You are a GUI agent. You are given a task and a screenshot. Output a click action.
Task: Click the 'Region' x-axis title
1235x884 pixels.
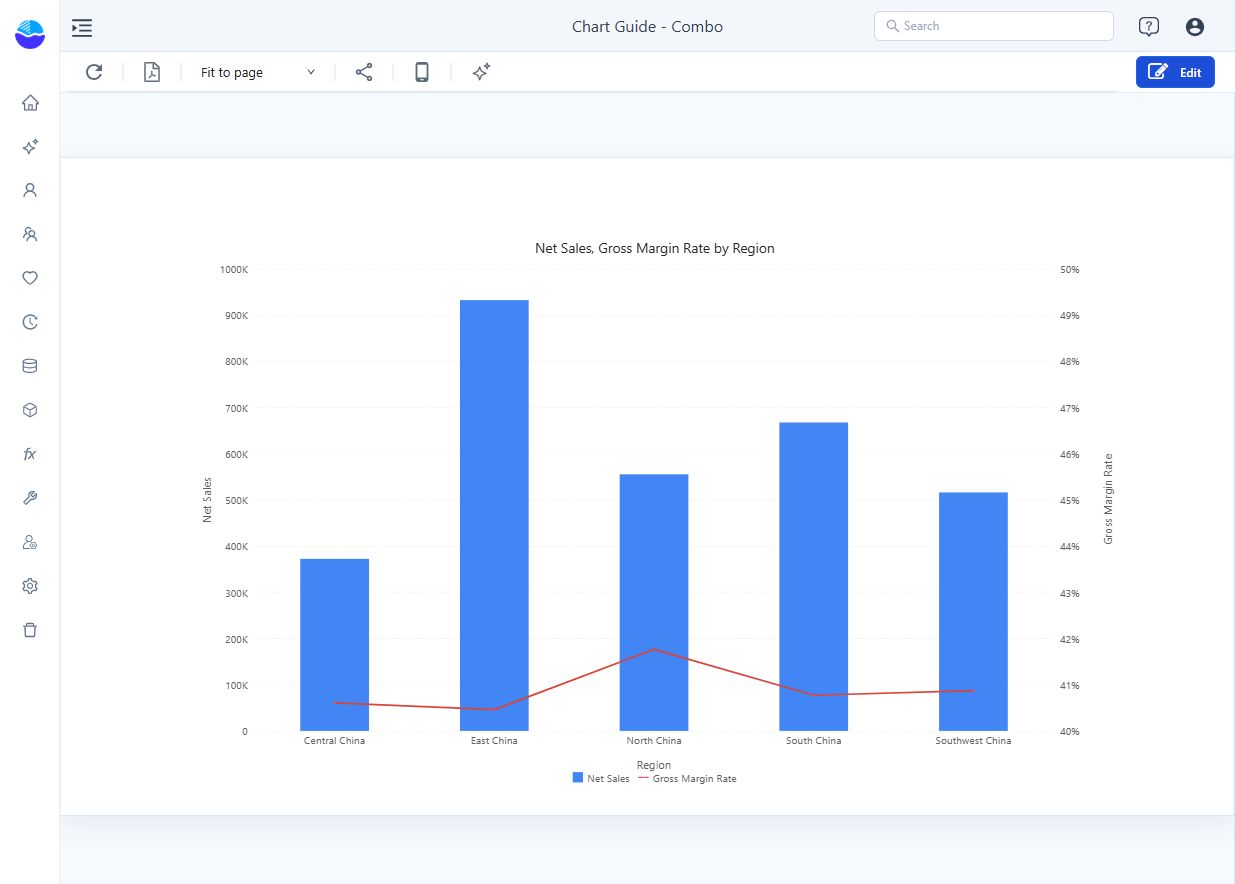click(654, 765)
